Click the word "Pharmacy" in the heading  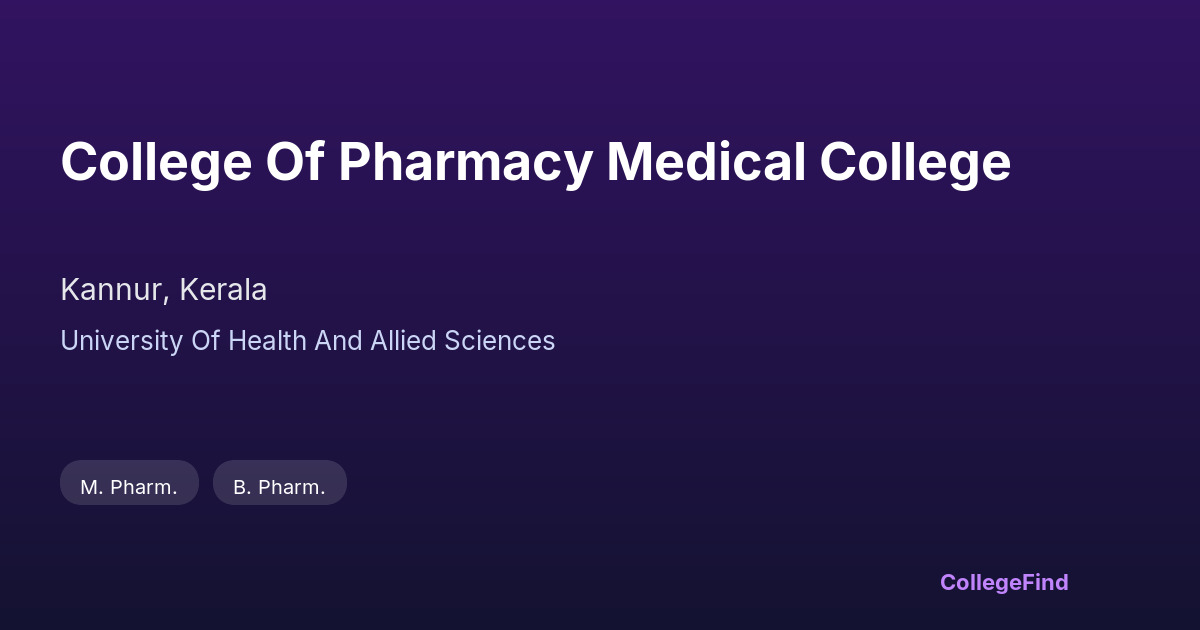465,162
